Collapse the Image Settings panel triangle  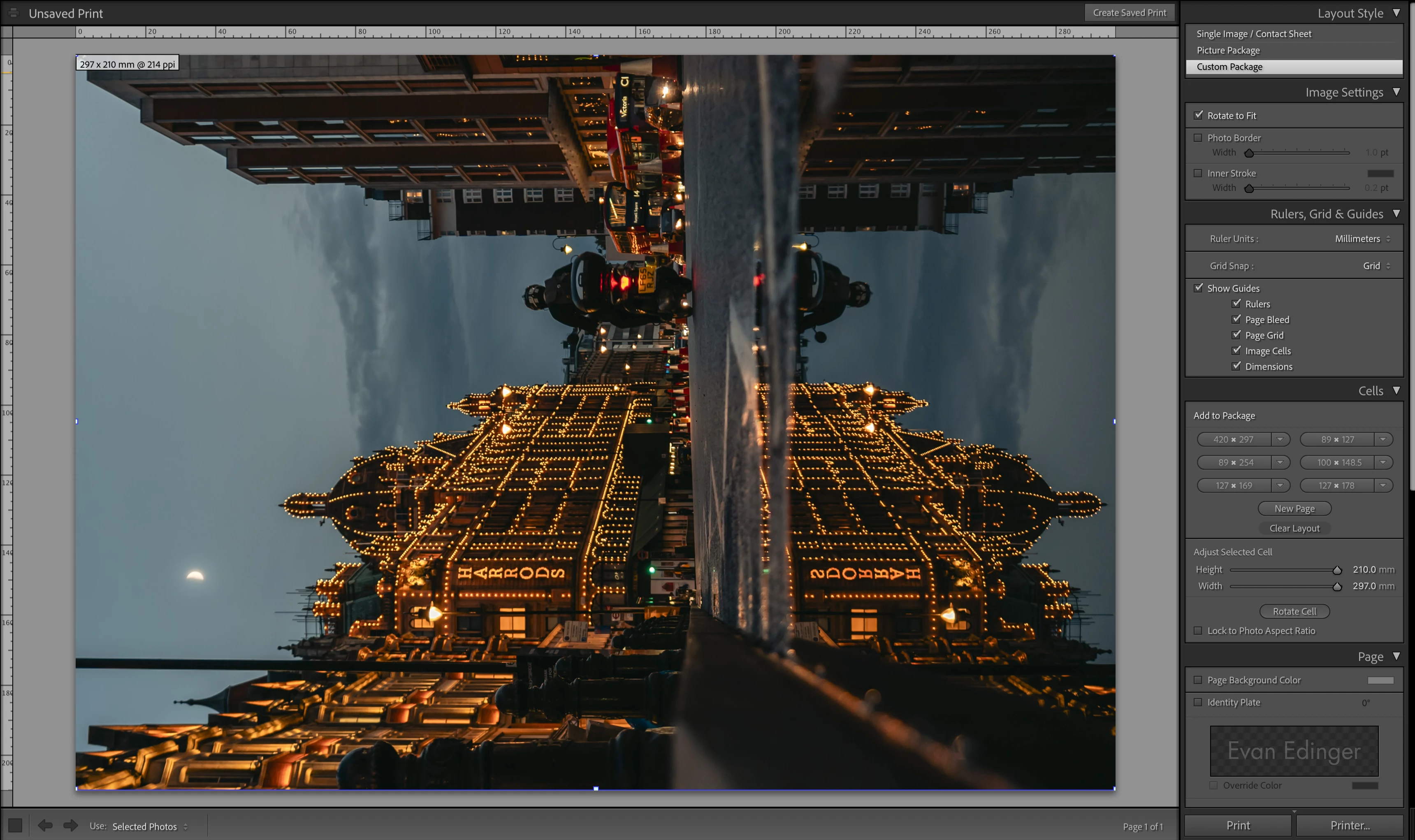coord(1396,92)
